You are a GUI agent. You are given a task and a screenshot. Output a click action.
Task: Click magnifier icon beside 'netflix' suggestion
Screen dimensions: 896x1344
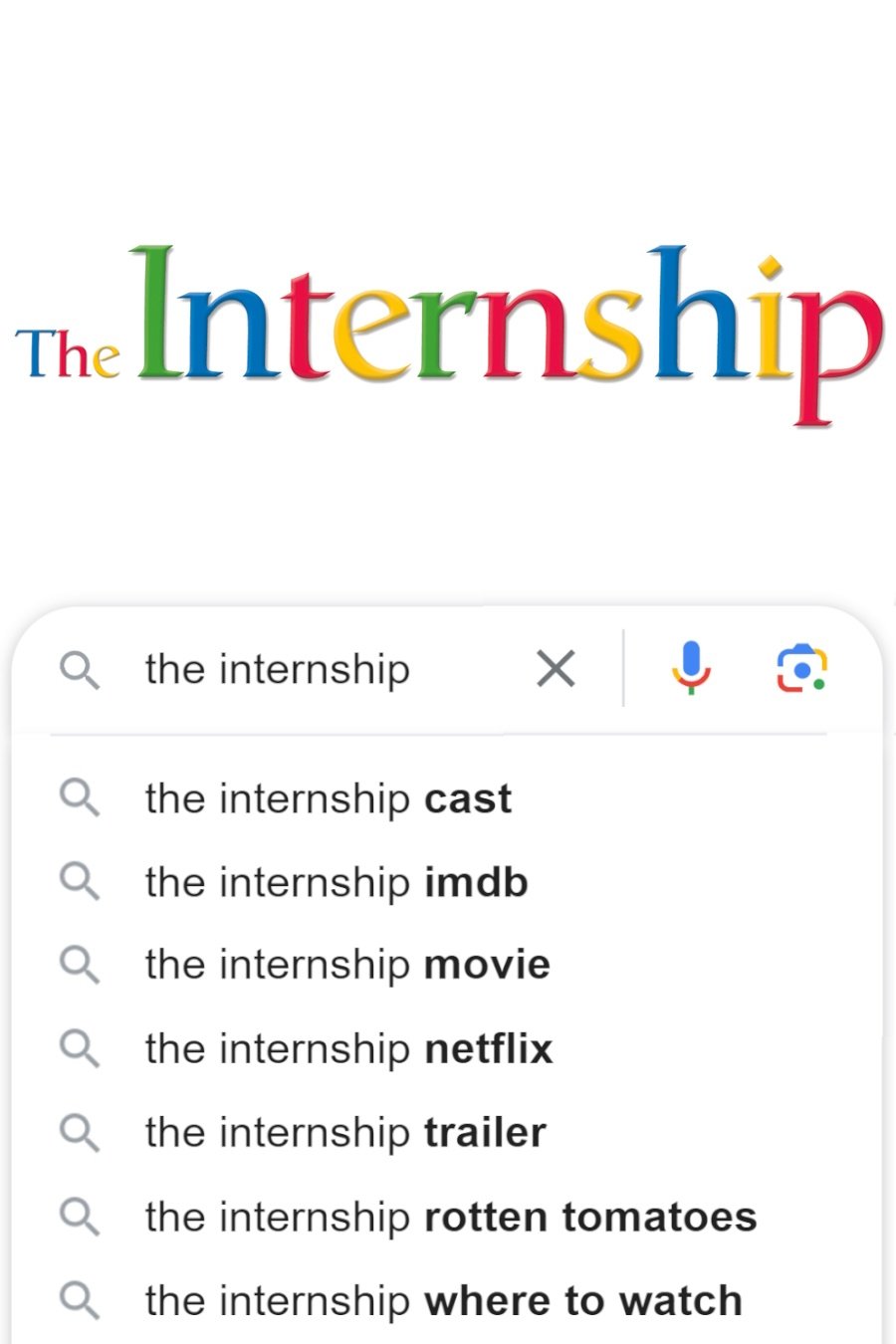point(79,1049)
